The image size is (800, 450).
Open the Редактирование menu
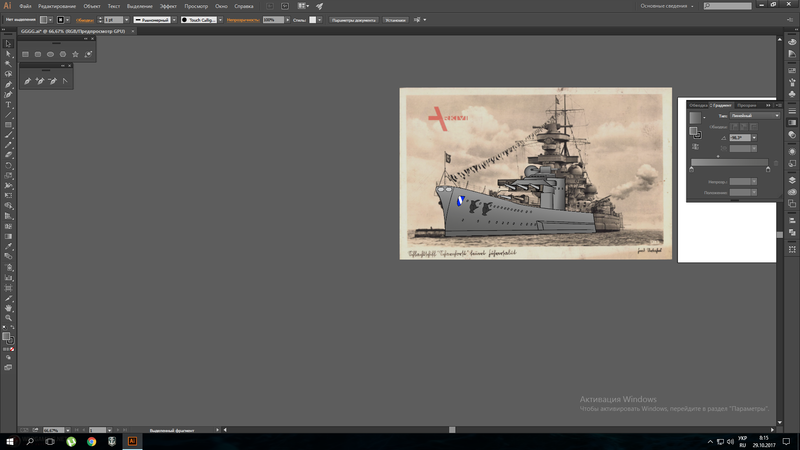pos(57,6)
